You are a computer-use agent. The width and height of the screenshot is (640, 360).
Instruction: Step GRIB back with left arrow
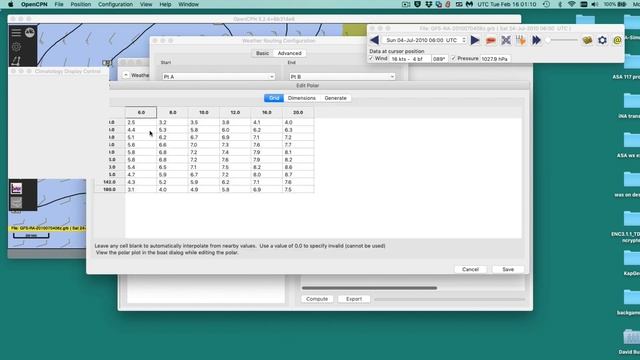click(374, 40)
